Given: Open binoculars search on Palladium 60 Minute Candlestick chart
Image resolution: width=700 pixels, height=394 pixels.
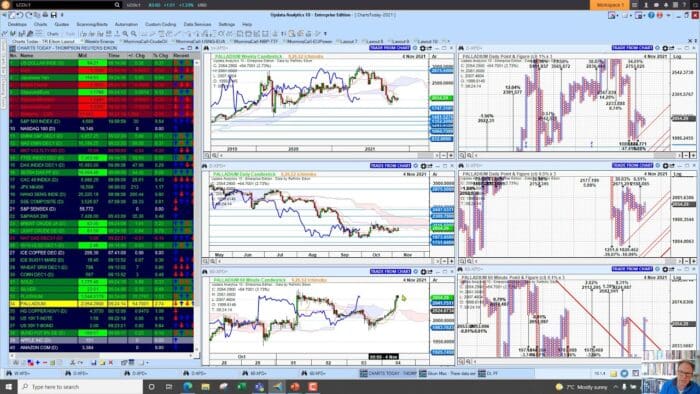Looking at the screenshot, I should (206, 271).
